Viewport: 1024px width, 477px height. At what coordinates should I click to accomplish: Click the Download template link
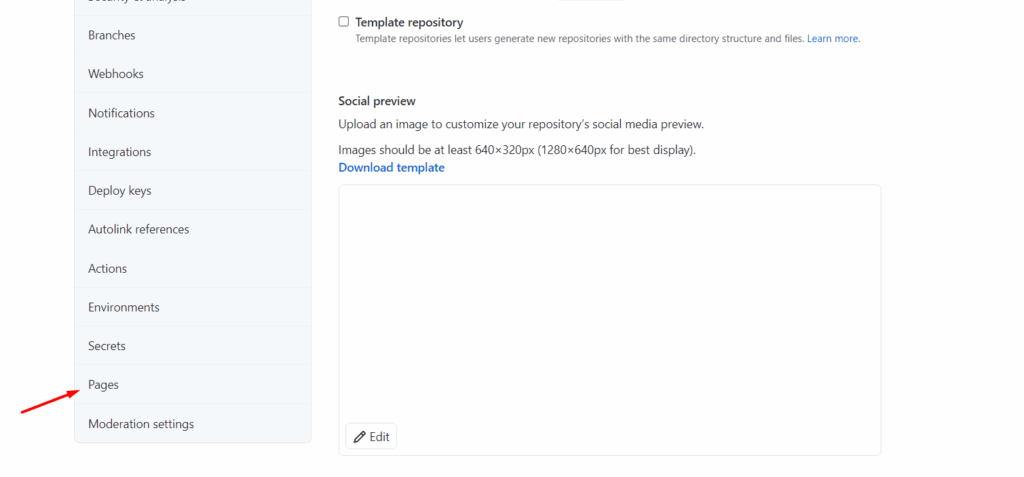click(391, 167)
